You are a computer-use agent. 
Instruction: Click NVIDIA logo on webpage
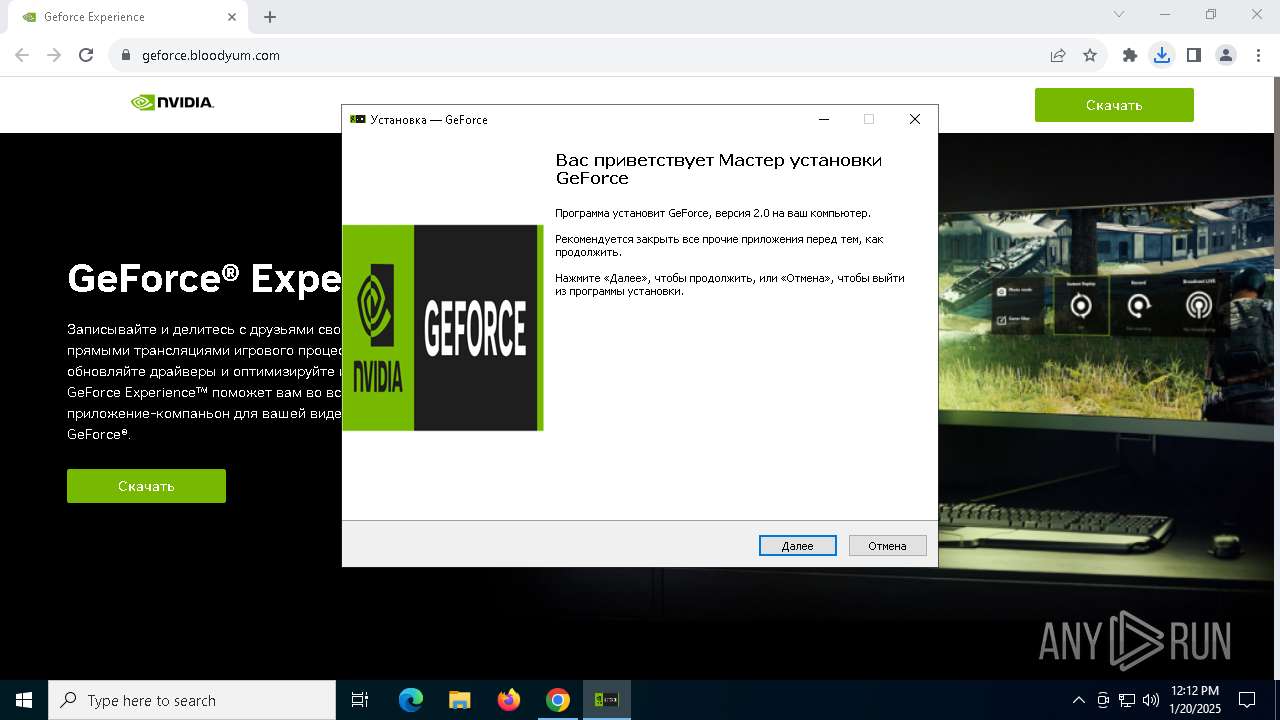[172, 102]
